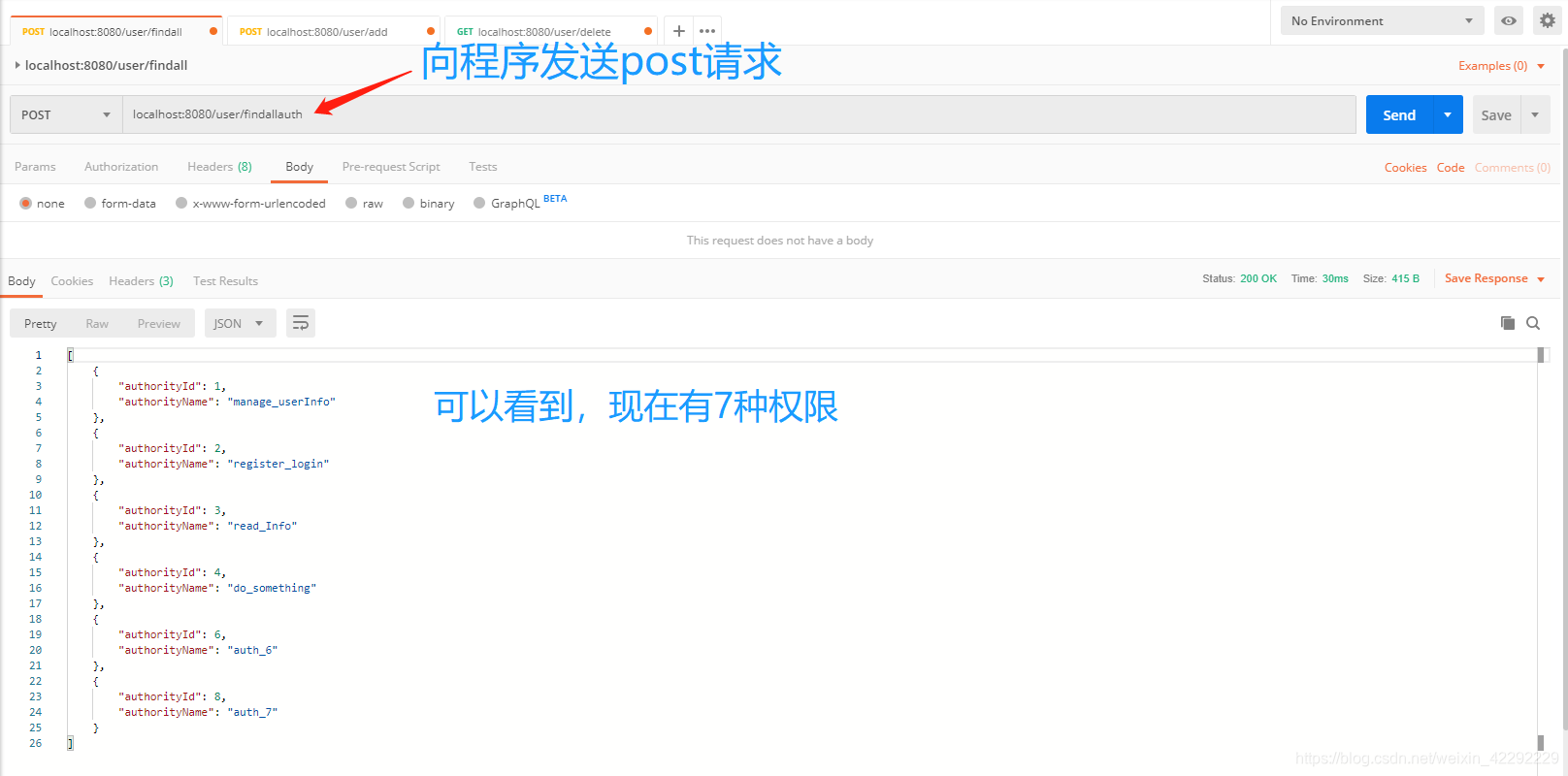
Task: Click the "read_Info" authority value
Action: point(262,526)
